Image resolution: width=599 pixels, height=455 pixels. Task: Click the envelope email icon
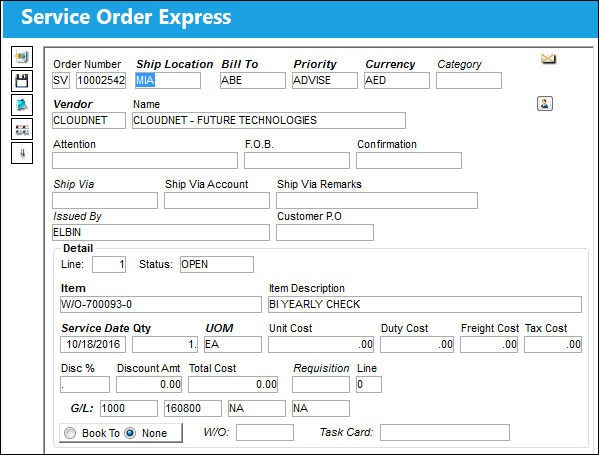(548, 58)
